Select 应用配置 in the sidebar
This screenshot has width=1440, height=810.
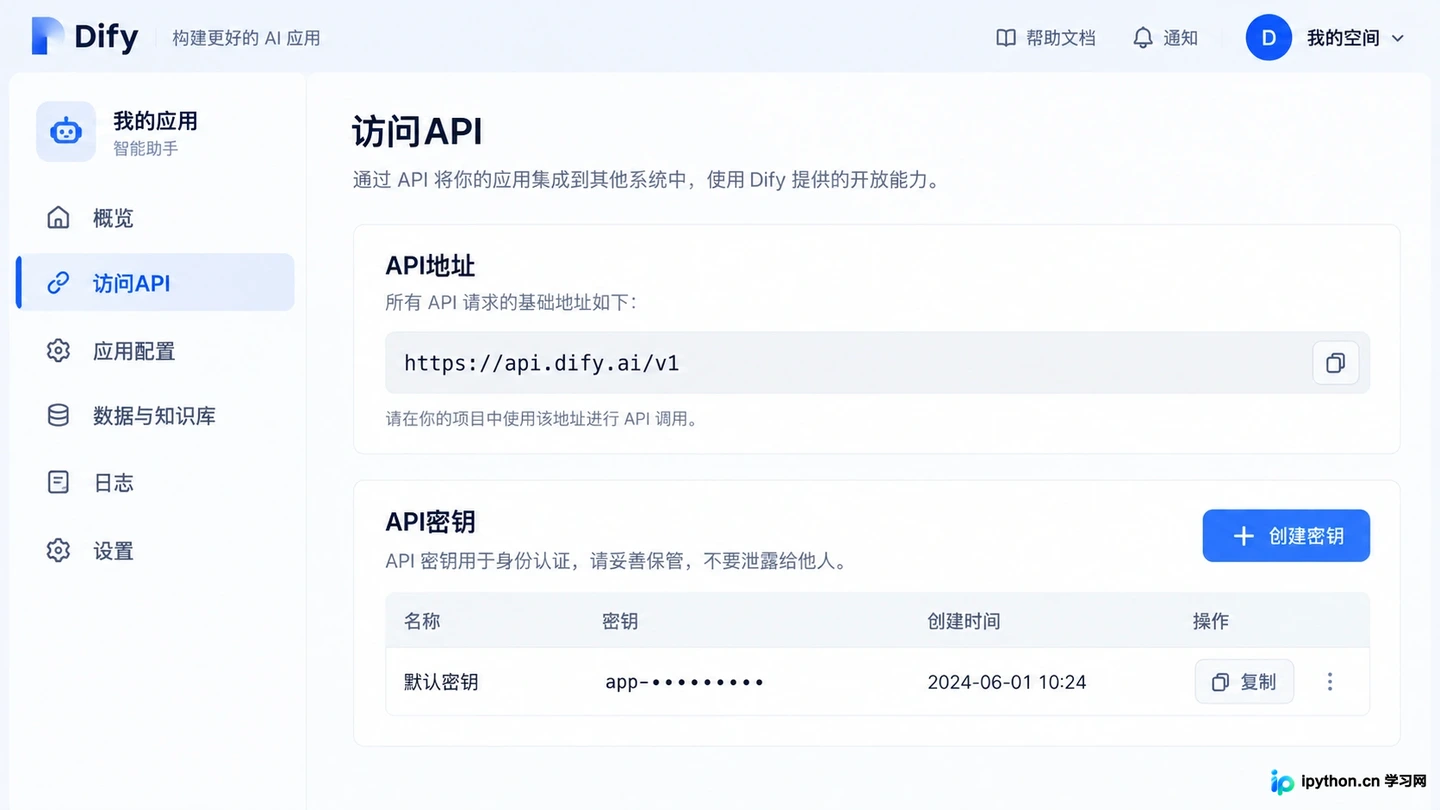pos(155,351)
